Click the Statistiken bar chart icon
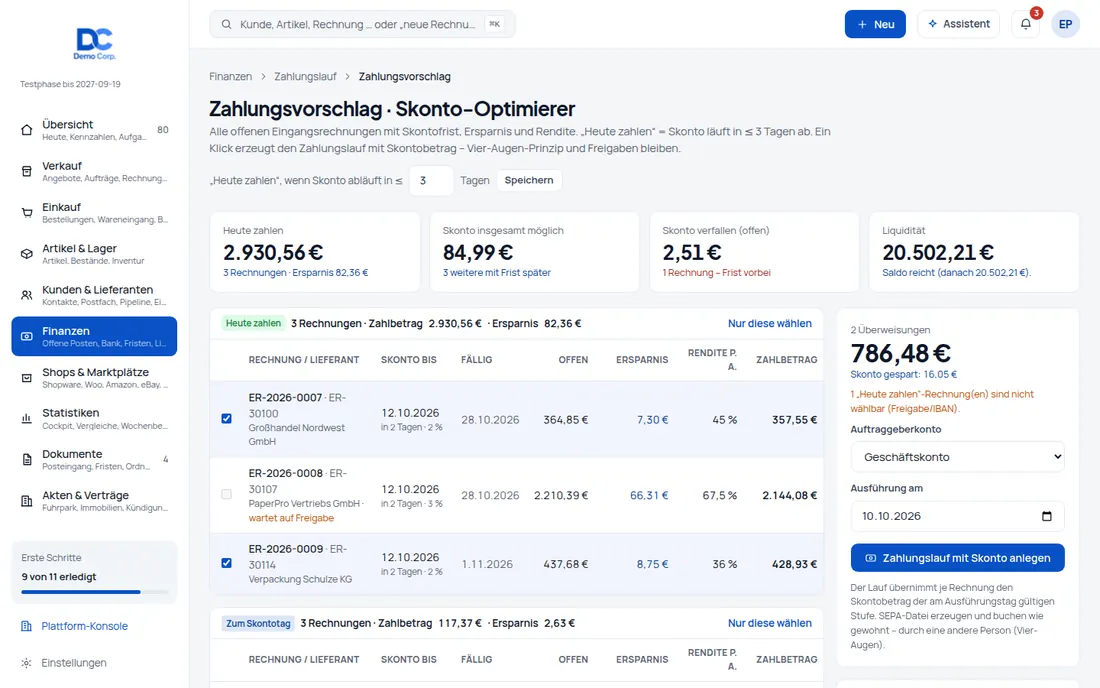The image size is (1100, 688). (27, 419)
